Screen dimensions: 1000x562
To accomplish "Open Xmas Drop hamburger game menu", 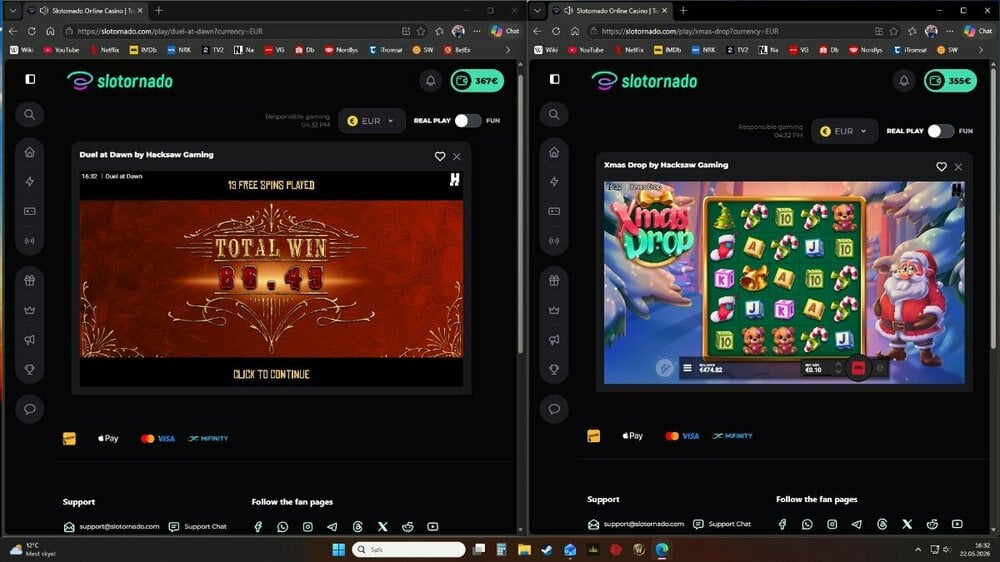I will click(687, 368).
